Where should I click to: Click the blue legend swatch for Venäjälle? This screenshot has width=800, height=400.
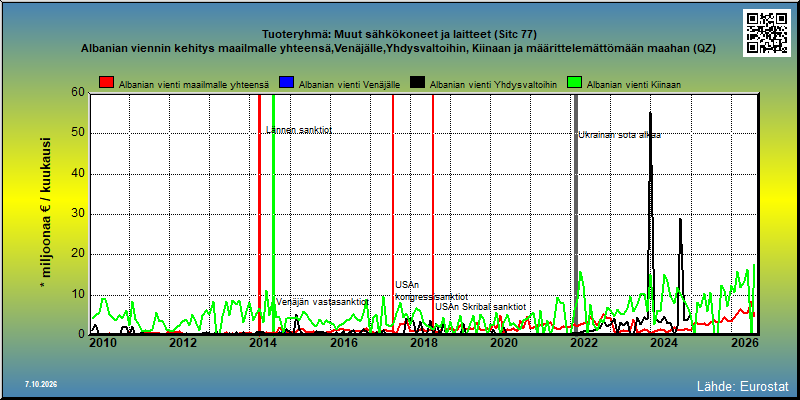286,83
